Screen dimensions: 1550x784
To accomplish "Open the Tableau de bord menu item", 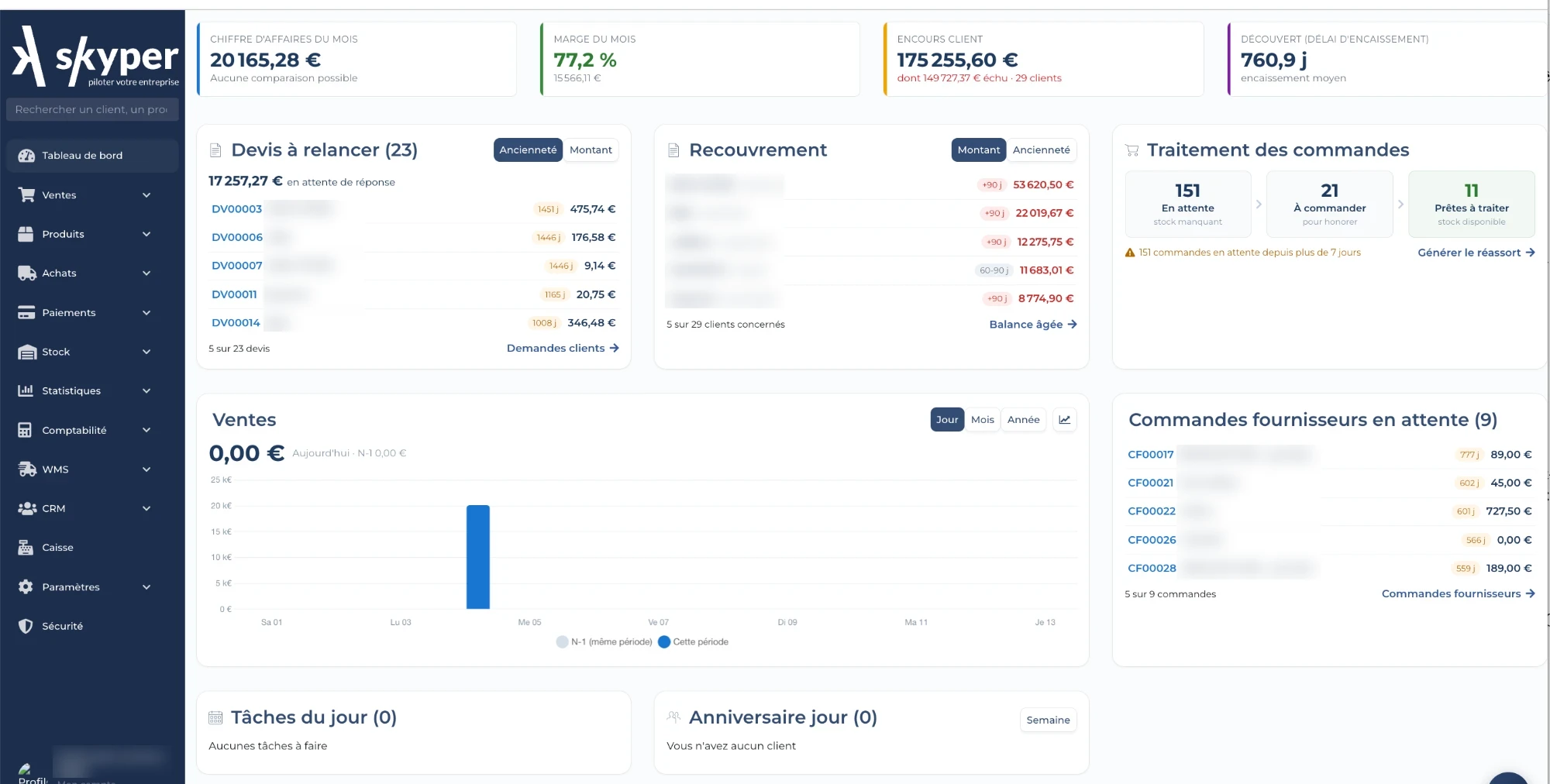I will (92, 156).
